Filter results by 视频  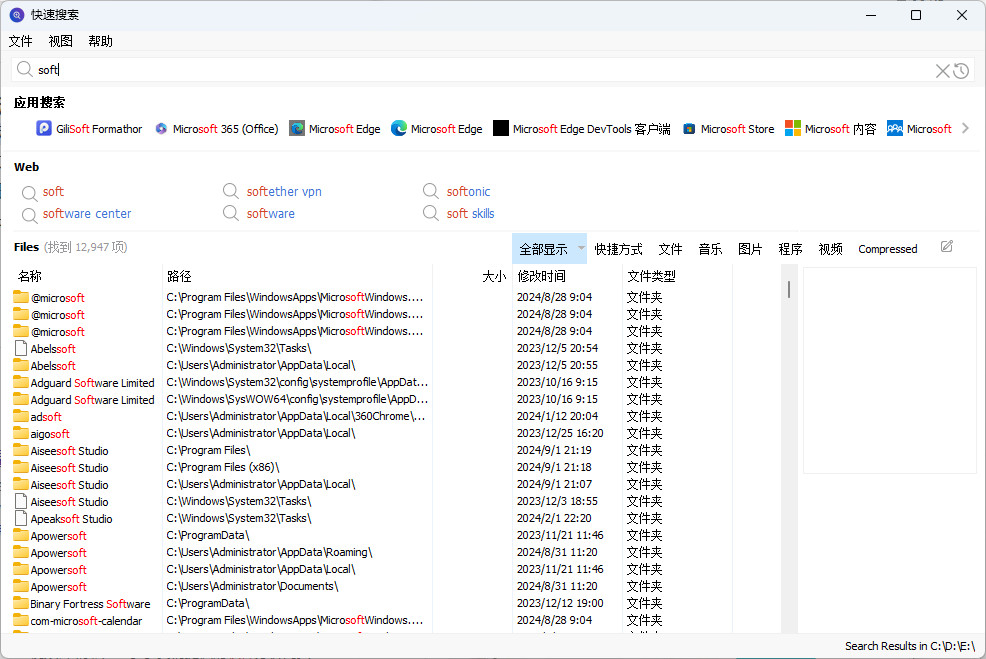point(831,250)
